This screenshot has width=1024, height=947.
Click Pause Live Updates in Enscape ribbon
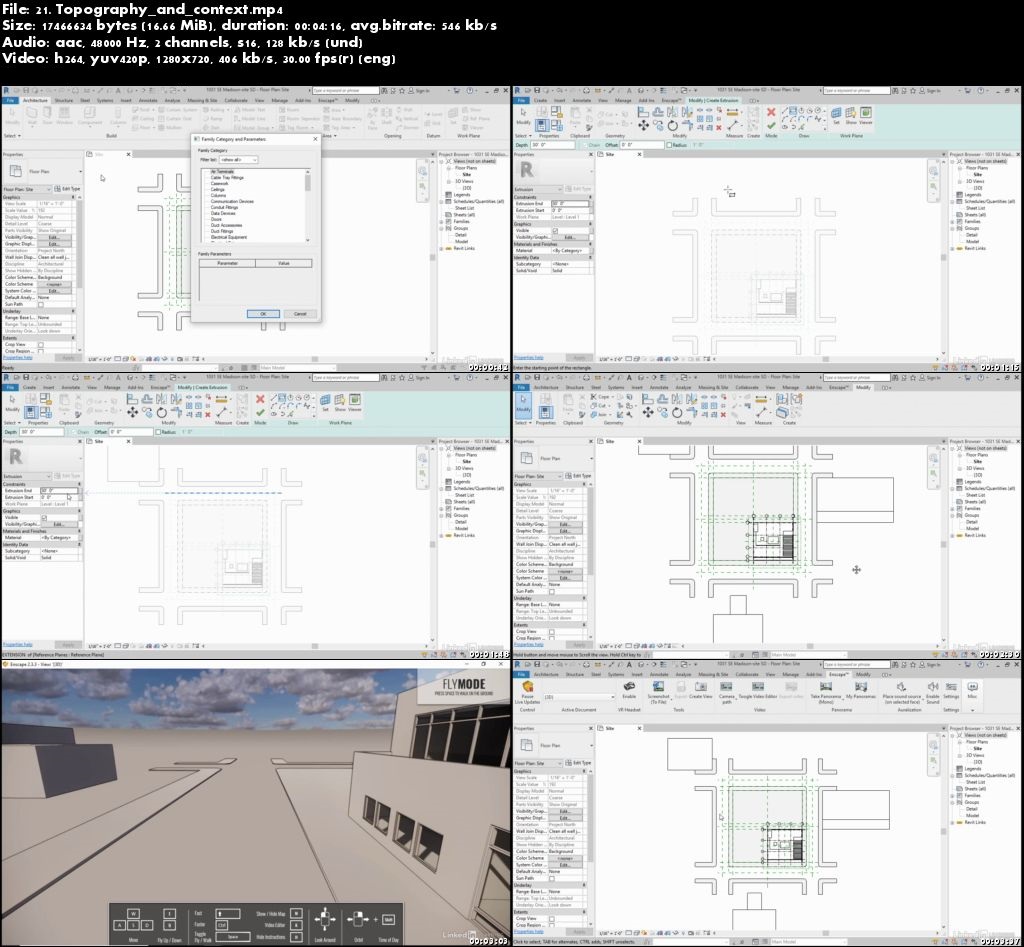(527, 690)
